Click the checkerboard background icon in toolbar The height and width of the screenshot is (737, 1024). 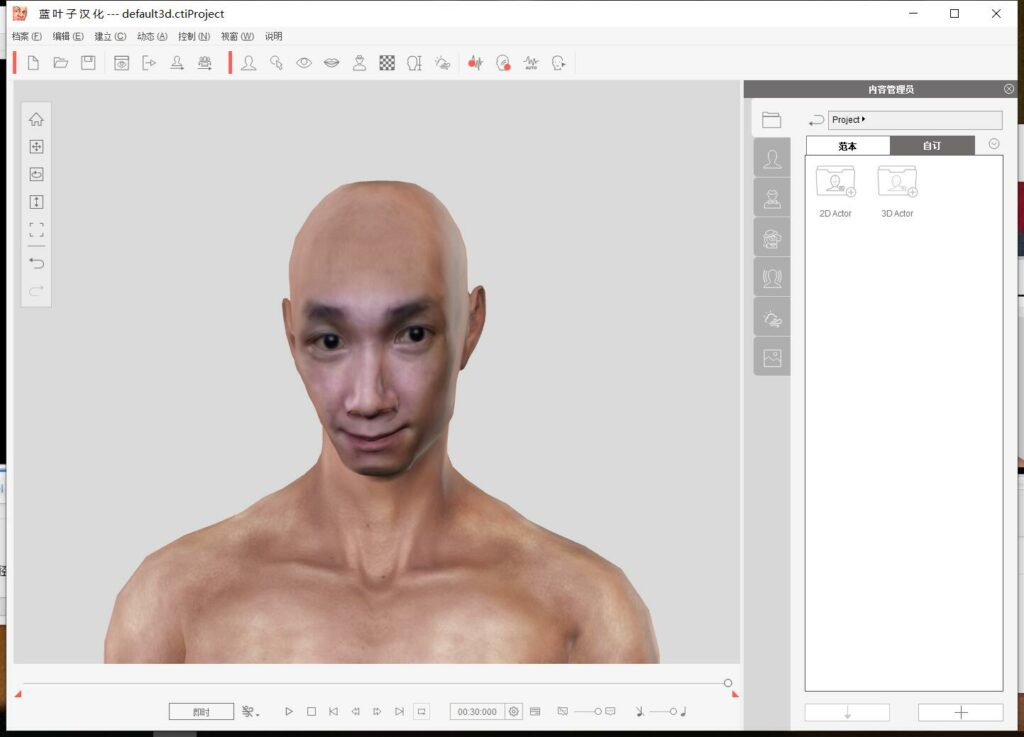(387, 63)
